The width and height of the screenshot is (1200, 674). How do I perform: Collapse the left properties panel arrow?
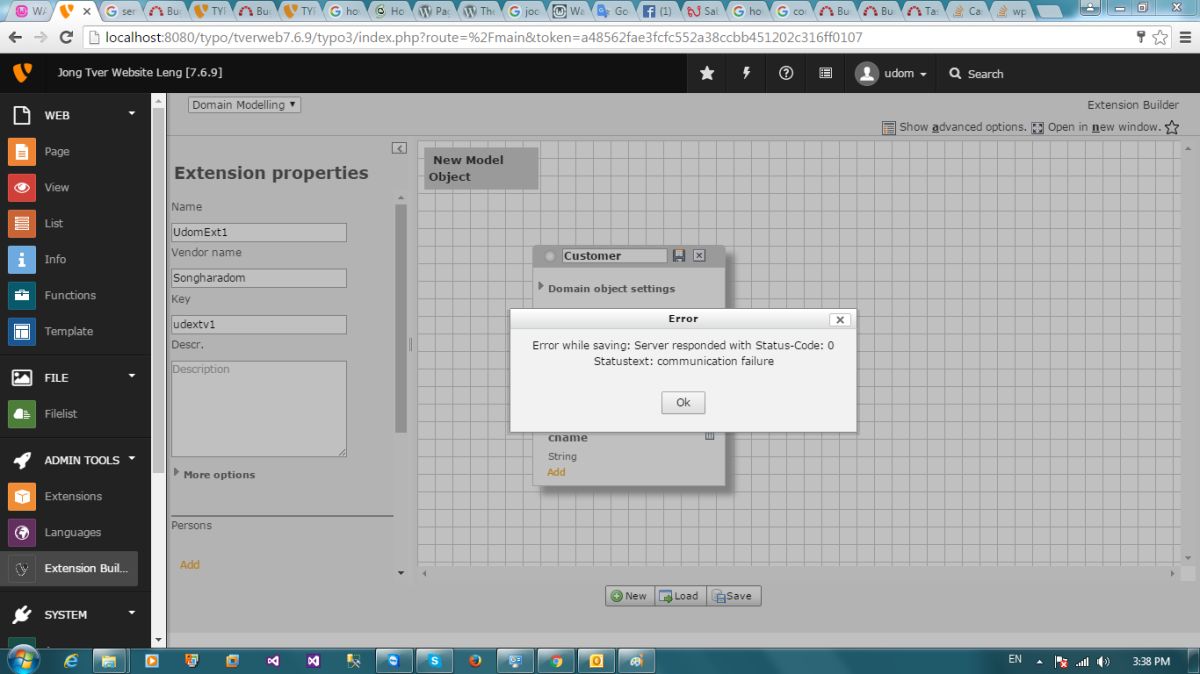tap(399, 148)
